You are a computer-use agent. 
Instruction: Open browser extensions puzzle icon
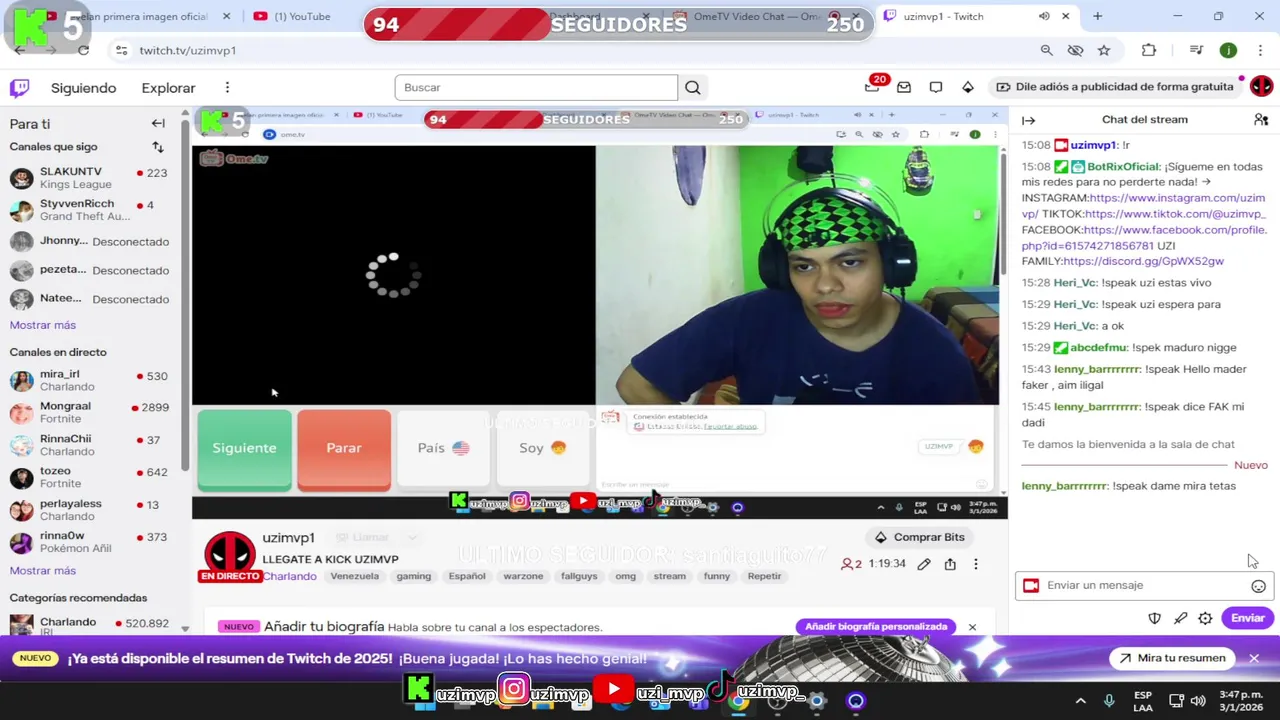point(1149,50)
